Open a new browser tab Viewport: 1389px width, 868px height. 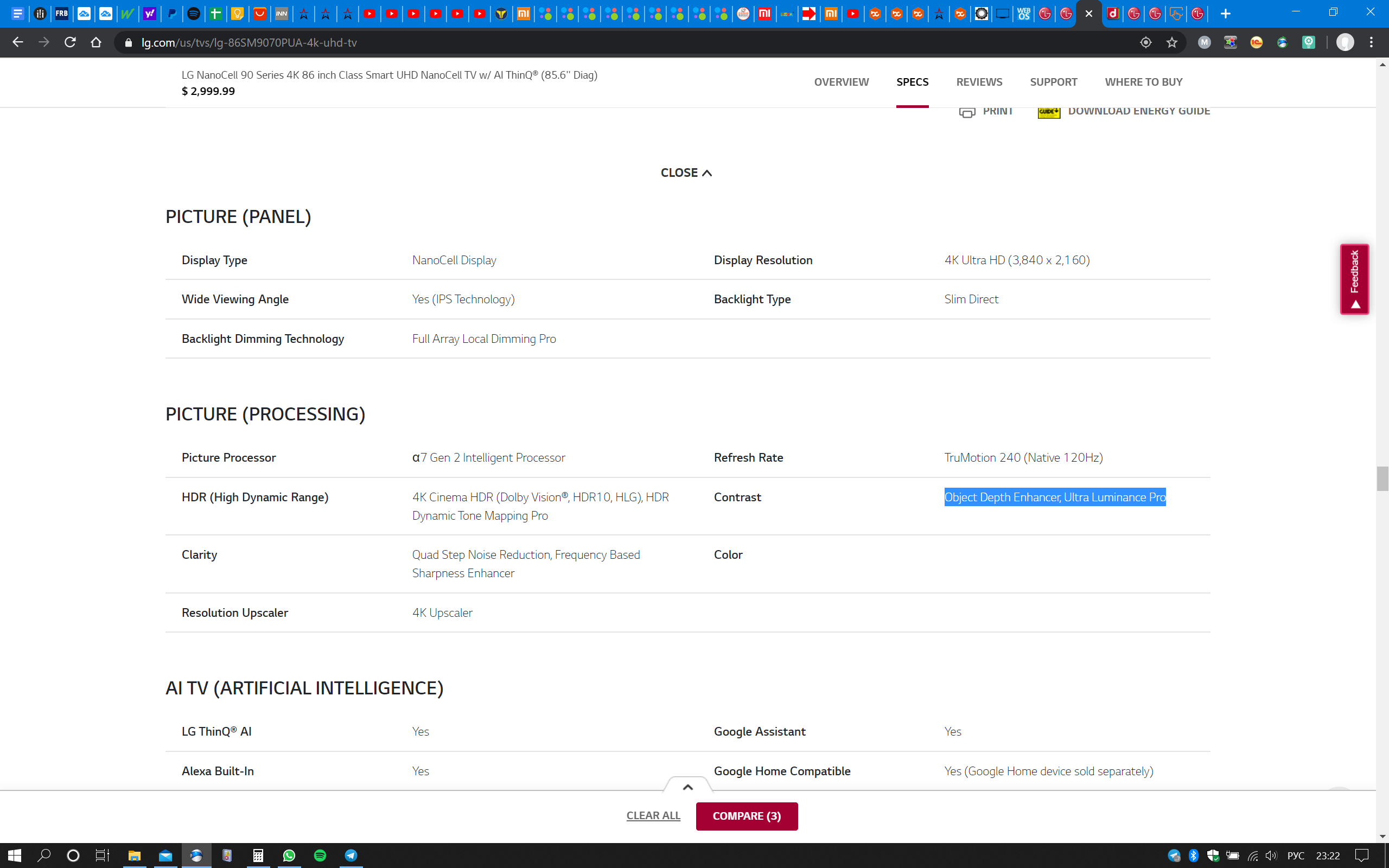coord(1226,14)
